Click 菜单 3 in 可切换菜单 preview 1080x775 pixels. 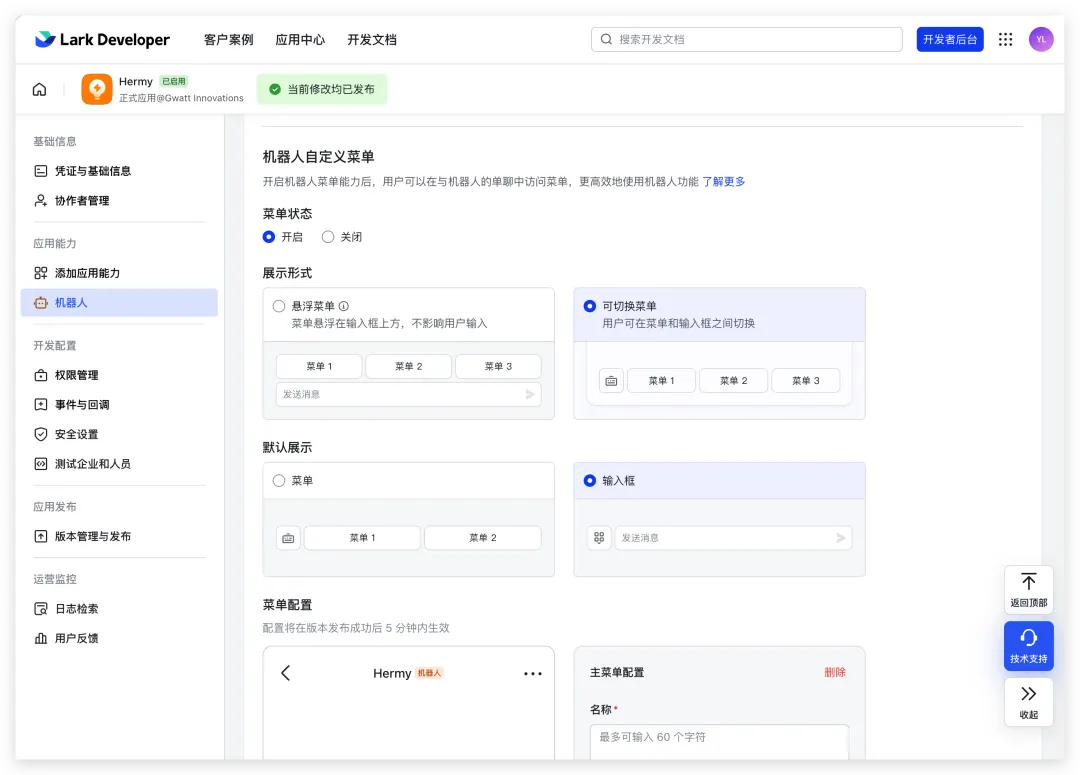805,380
